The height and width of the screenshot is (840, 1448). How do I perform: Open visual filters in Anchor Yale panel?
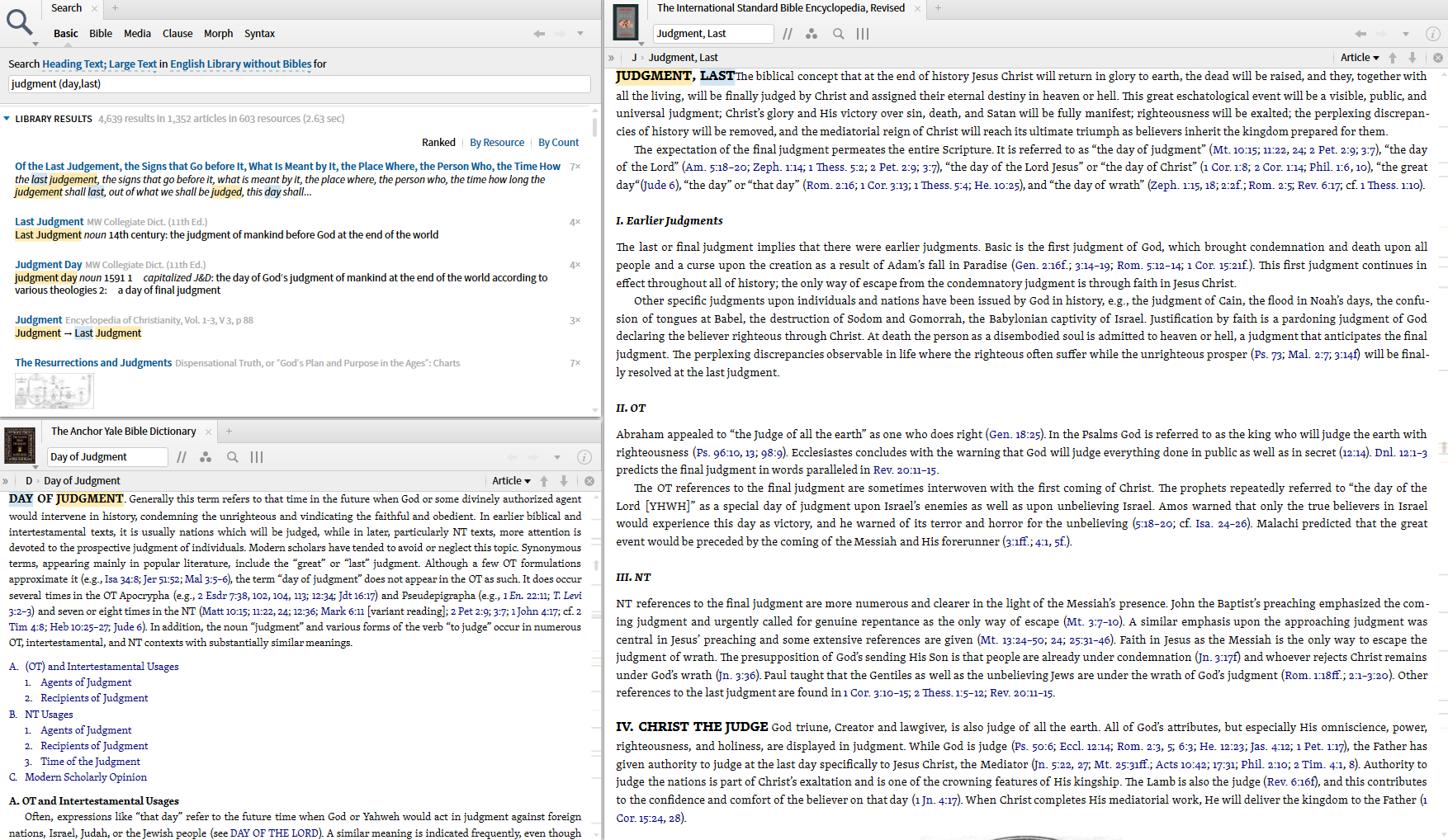(x=206, y=457)
